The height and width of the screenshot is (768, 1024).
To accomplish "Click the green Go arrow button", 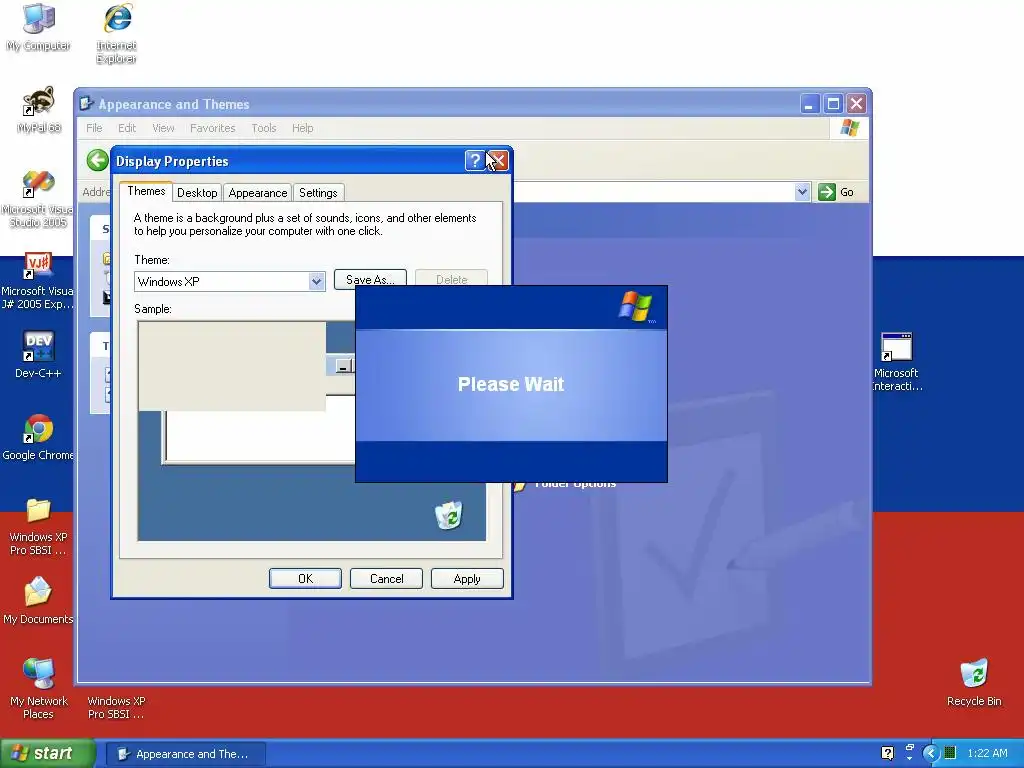I will tap(827, 192).
